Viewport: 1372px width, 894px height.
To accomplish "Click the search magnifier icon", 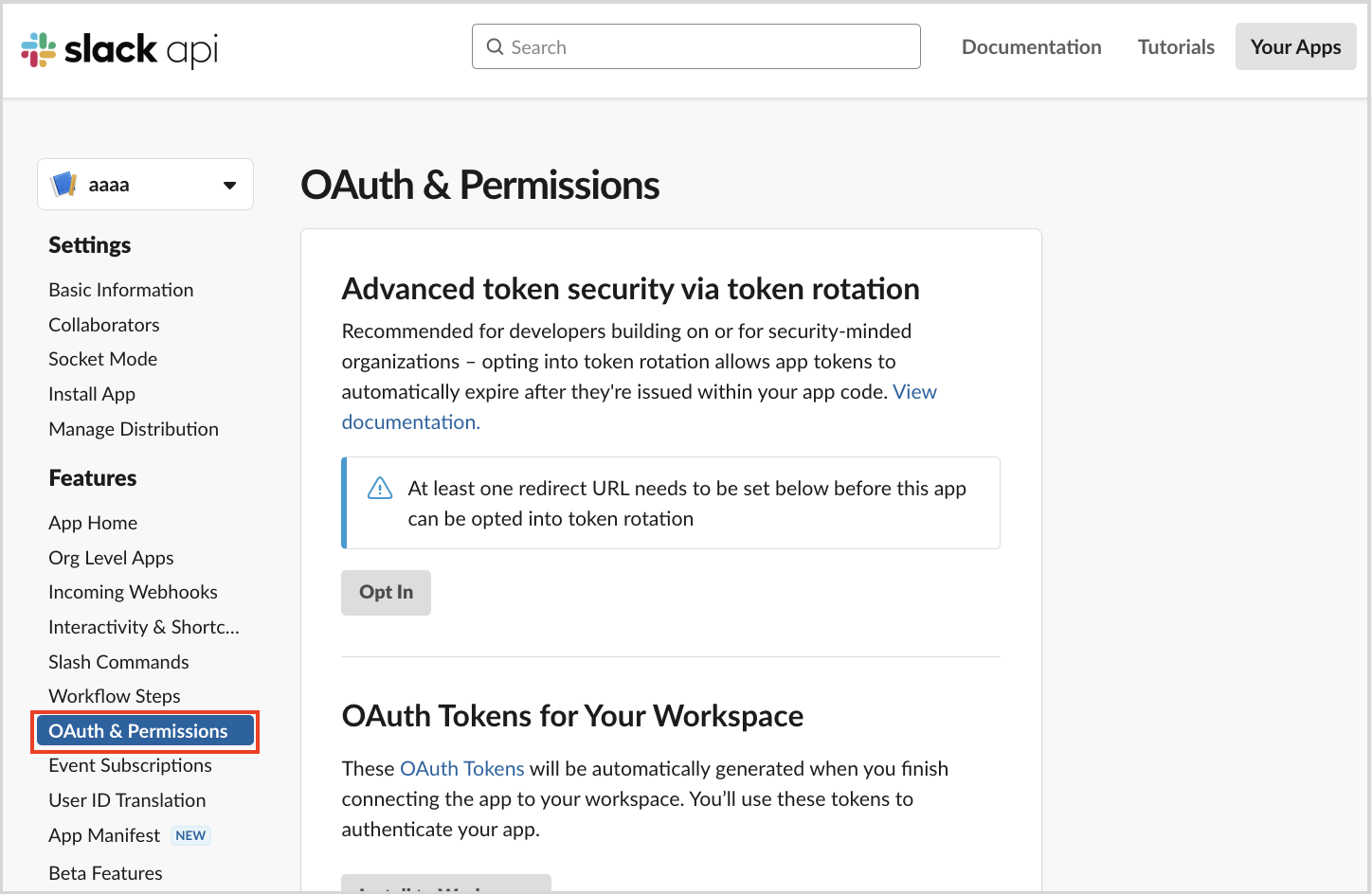I will (495, 46).
